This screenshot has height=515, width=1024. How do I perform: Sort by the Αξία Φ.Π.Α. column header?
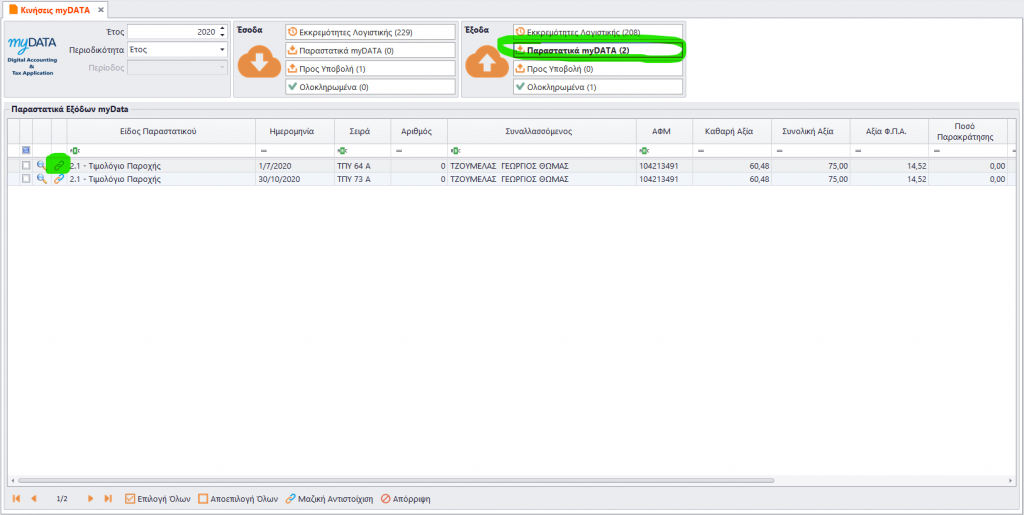[889, 131]
